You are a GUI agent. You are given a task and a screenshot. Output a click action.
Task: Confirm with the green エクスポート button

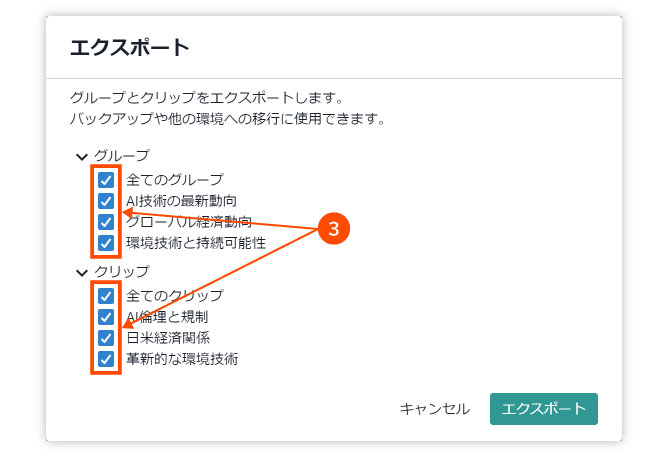tap(544, 409)
